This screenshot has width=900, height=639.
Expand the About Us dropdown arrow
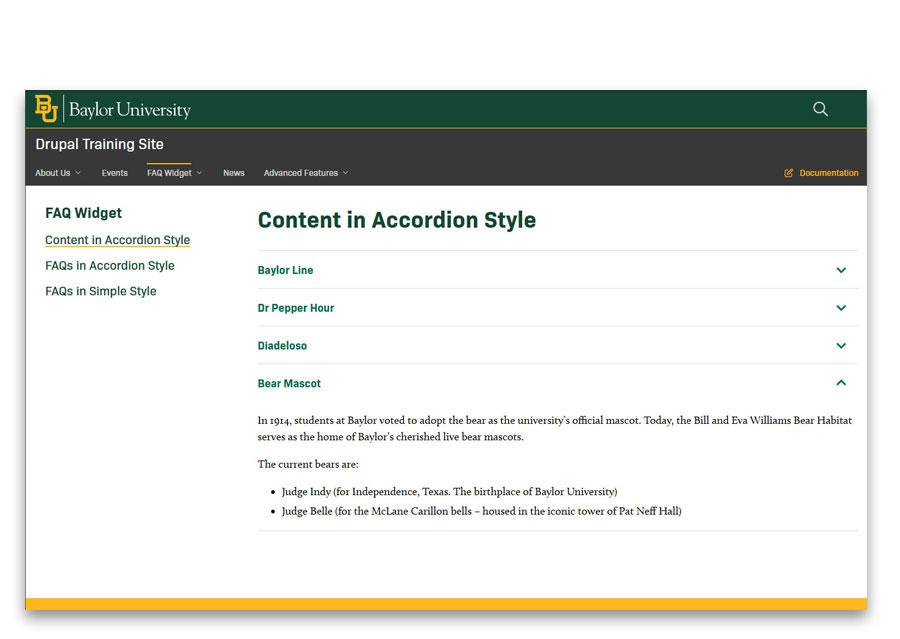coord(78,173)
